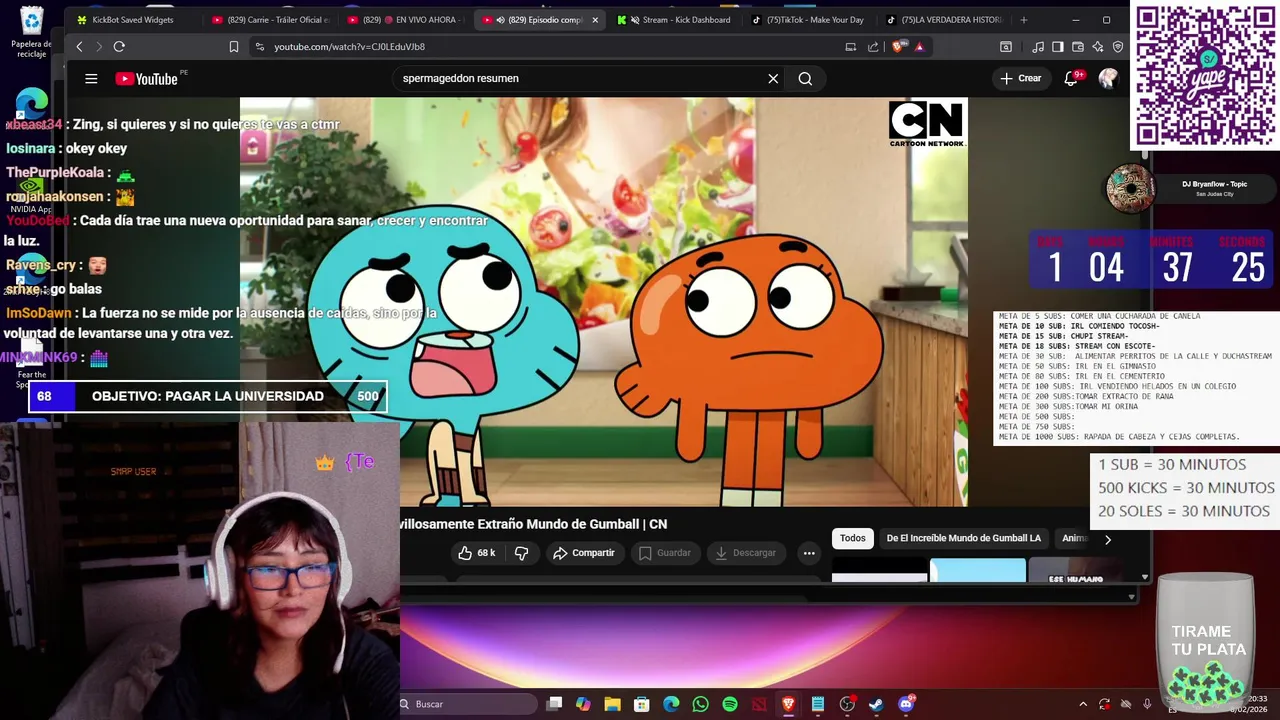Screen dimensions: 1280x720
Task: Open Brave Shields lion icon
Action: [901, 46]
